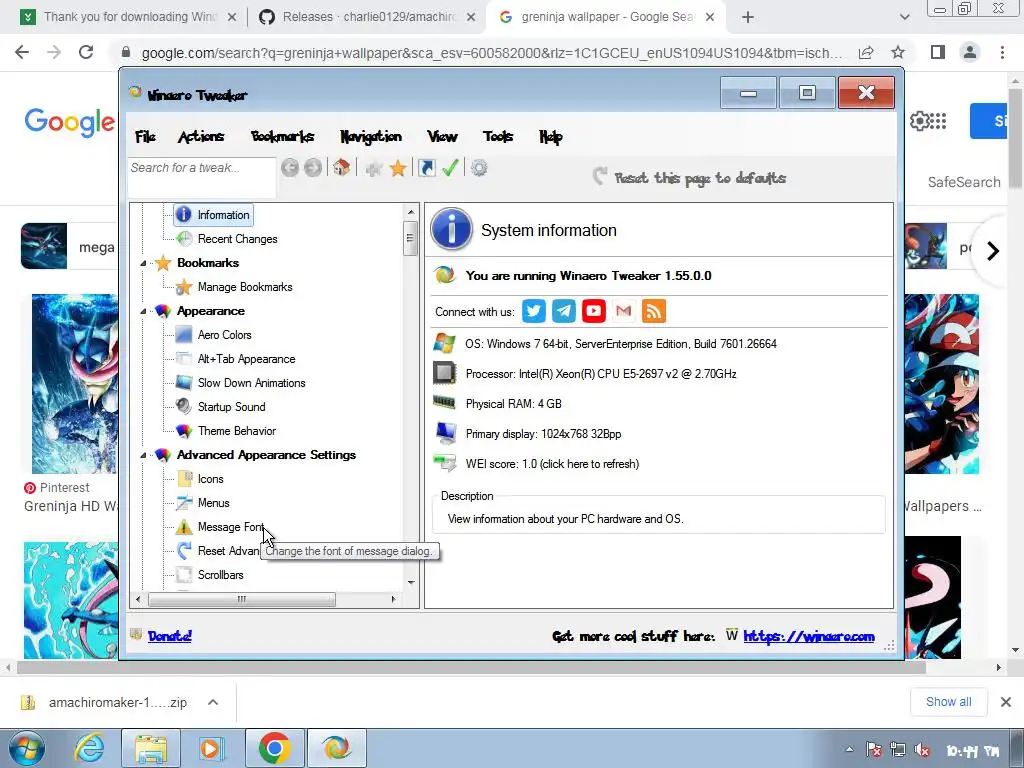Open the amachiromaker zip download options arrow

(212, 702)
